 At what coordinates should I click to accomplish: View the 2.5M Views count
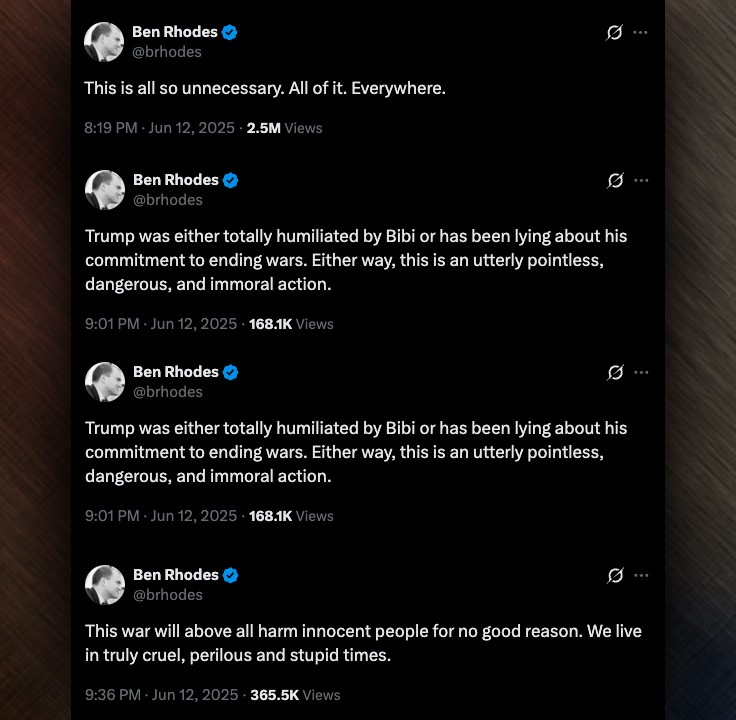284,128
